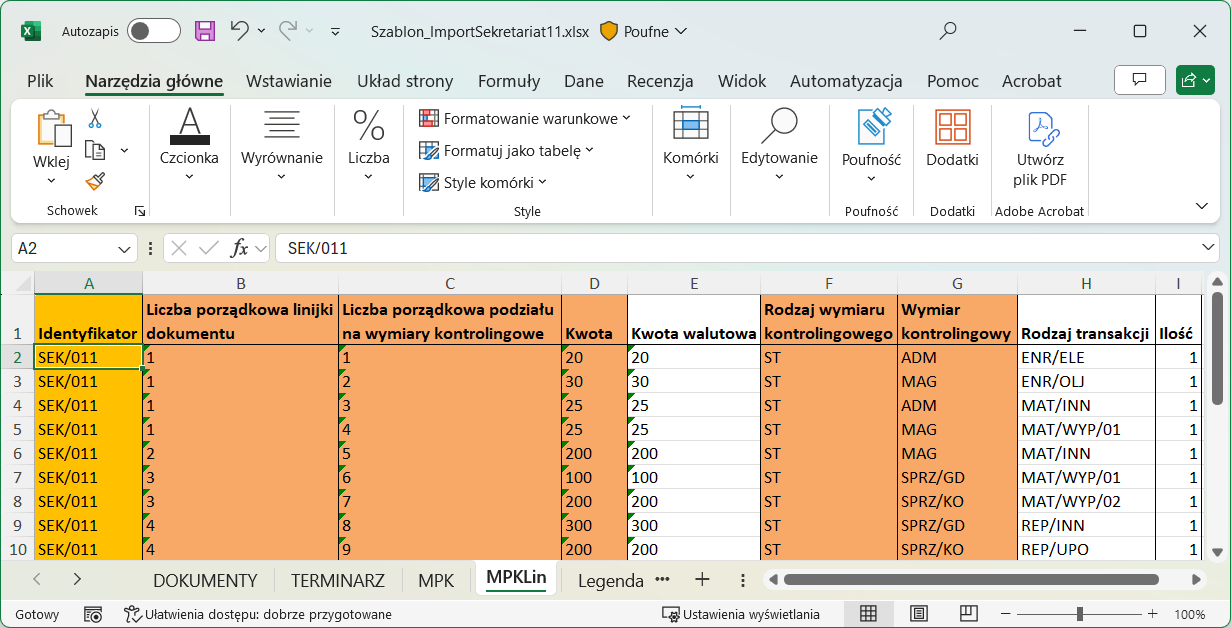Image resolution: width=1231 pixels, height=628 pixels.
Task: Click the Save floppy disk icon
Action: (205, 31)
